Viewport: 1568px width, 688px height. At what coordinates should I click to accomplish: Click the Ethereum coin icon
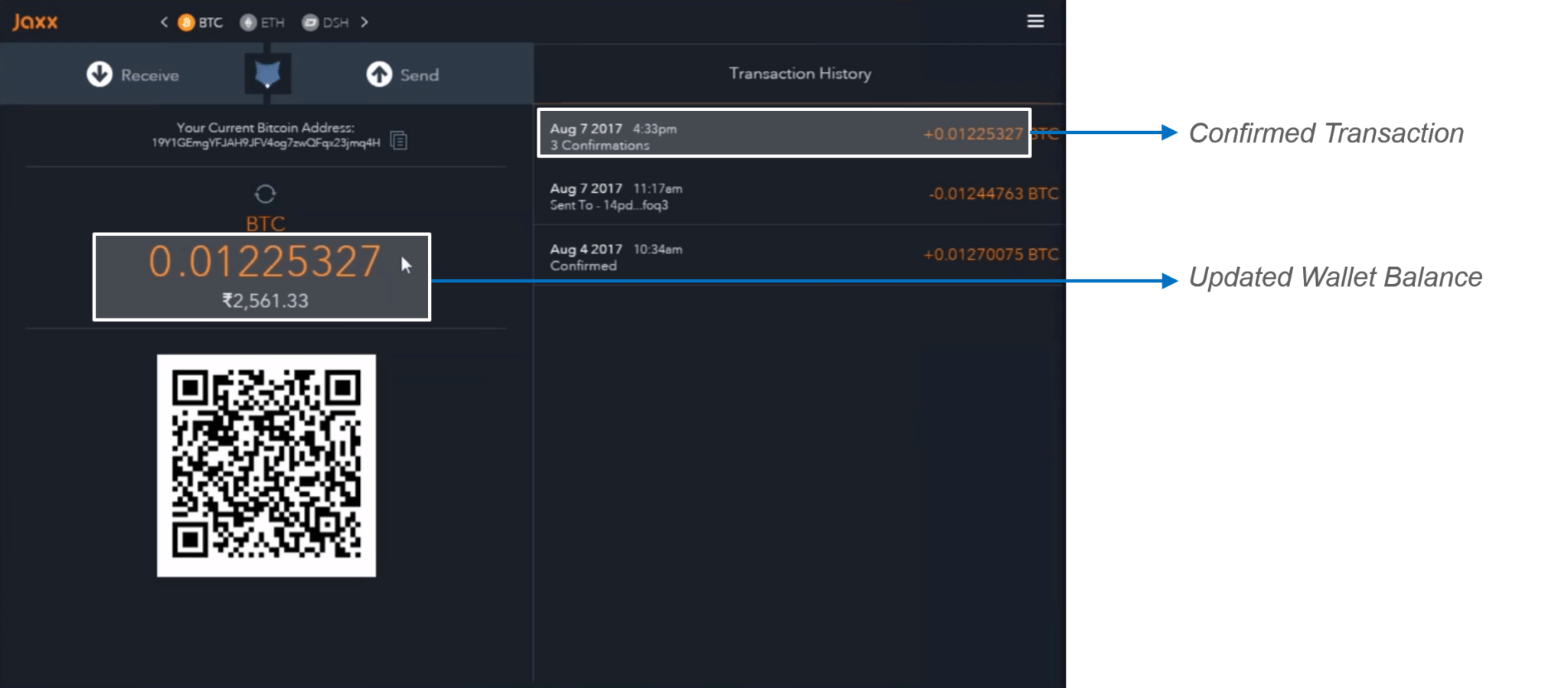pos(248,23)
